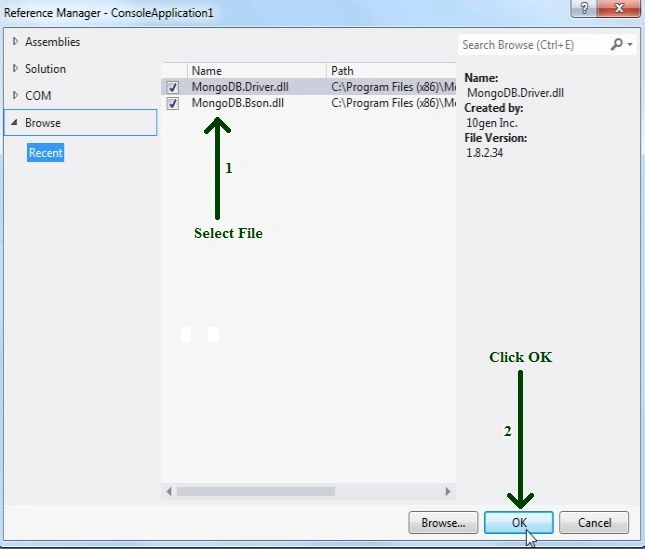
Task: Expand the COM section arrow
Action: pos(15,95)
